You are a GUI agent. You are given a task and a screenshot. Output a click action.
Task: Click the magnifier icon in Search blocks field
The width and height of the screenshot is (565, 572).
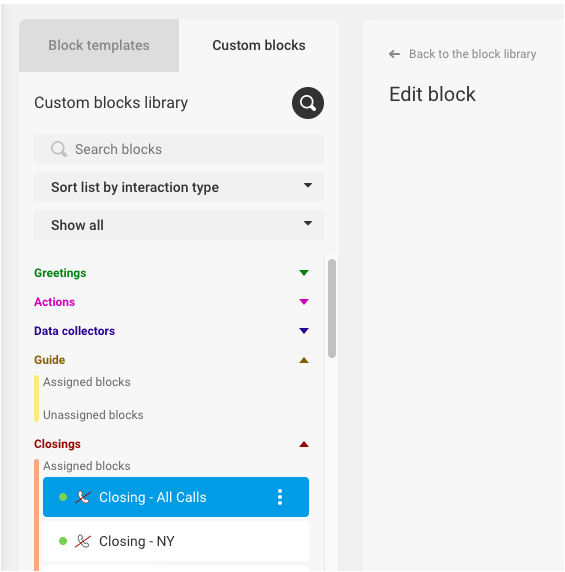59,149
